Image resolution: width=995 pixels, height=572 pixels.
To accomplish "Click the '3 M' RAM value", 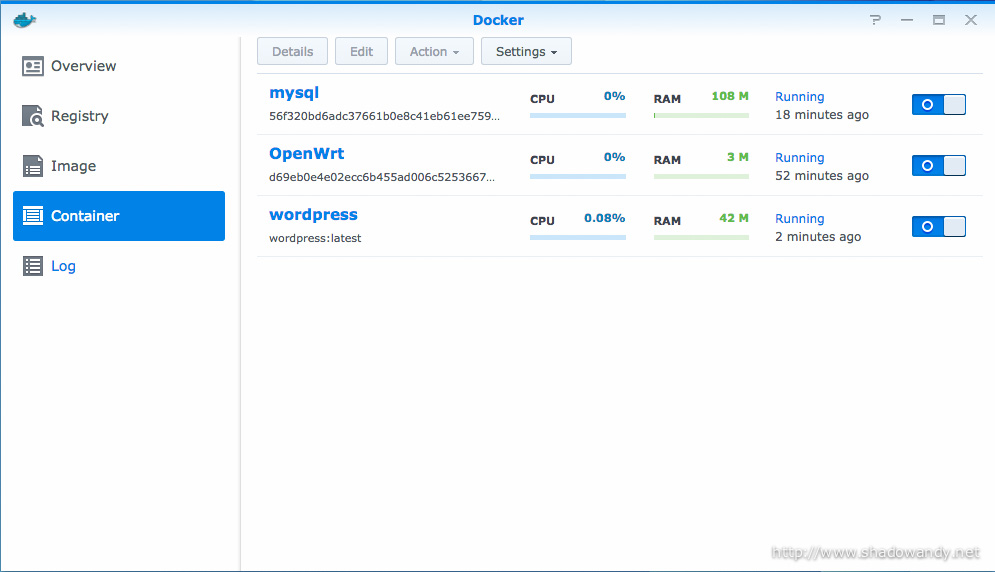I will [x=737, y=157].
